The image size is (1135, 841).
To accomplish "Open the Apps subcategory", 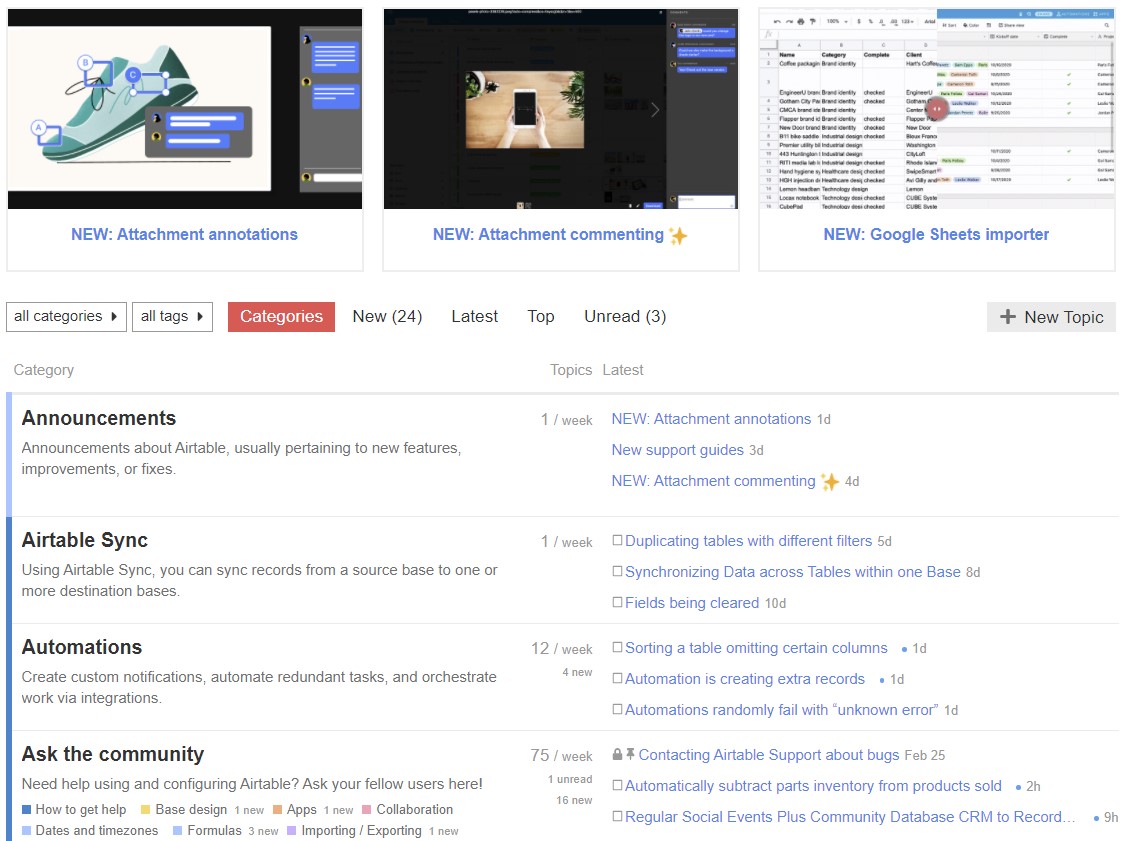I will [x=302, y=809].
